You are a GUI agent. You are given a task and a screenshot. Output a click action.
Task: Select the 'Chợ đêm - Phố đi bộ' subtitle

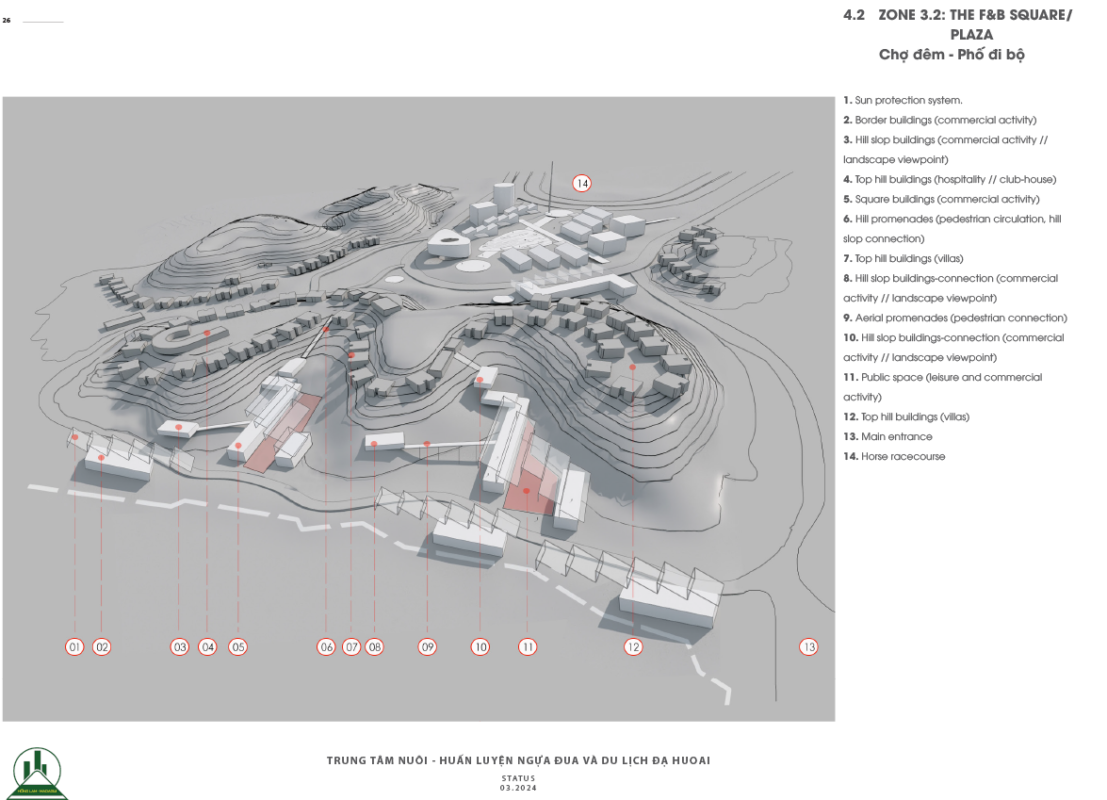[951, 54]
